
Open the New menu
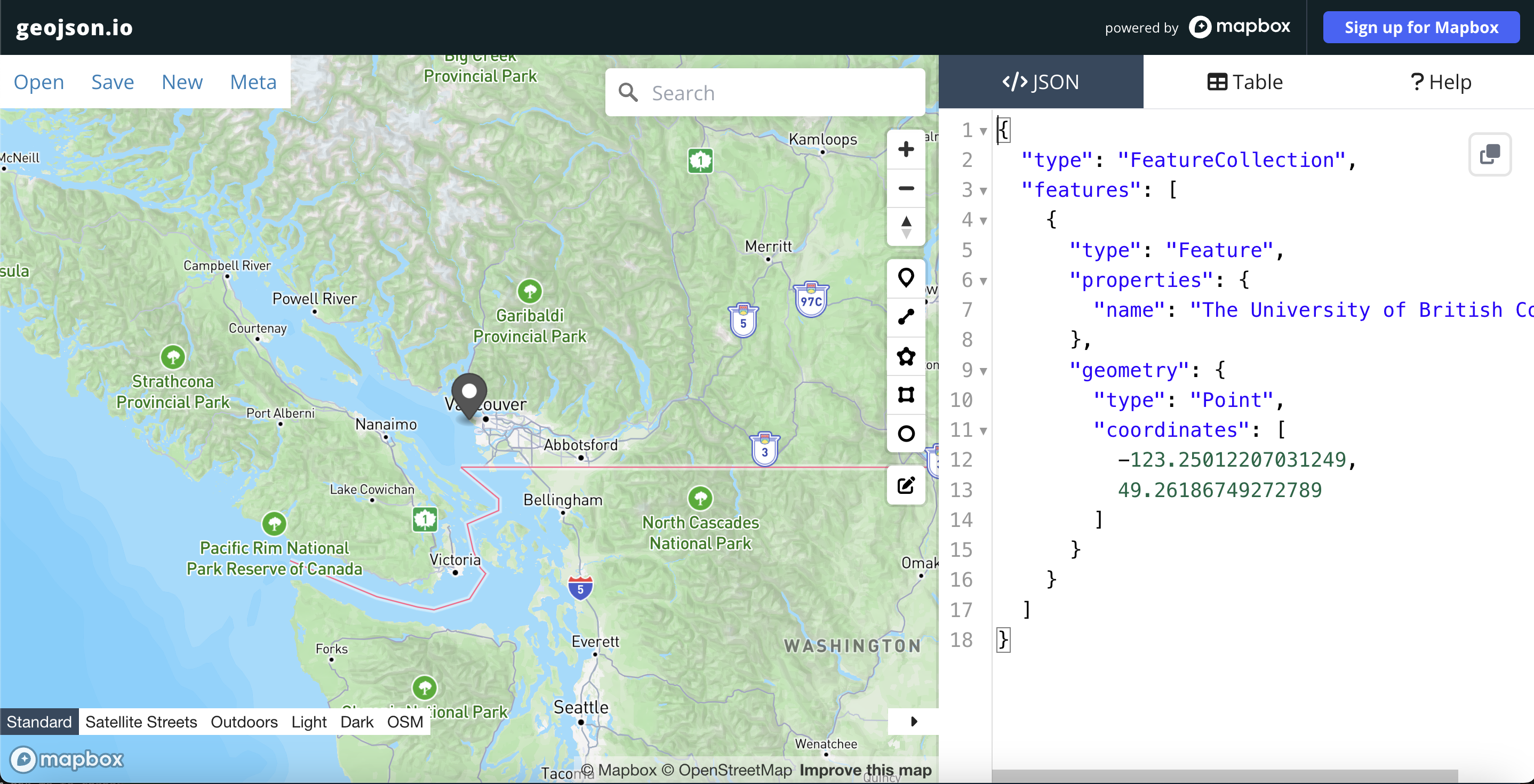point(182,82)
